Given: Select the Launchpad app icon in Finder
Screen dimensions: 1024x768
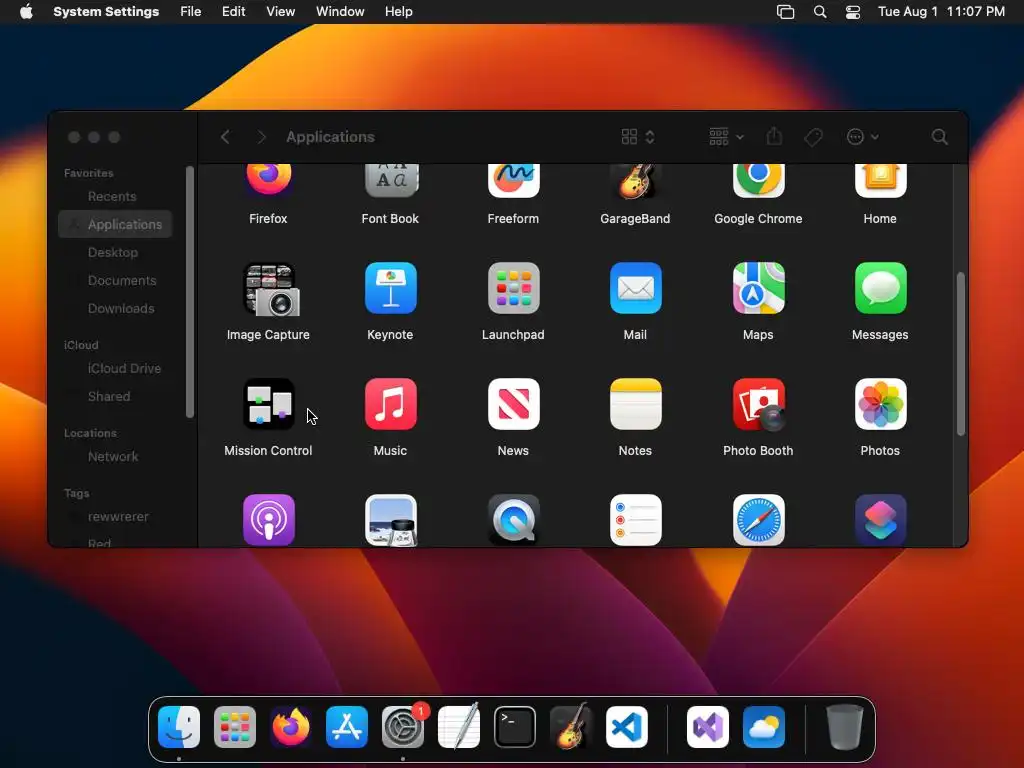Looking at the screenshot, I should [513, 288].
